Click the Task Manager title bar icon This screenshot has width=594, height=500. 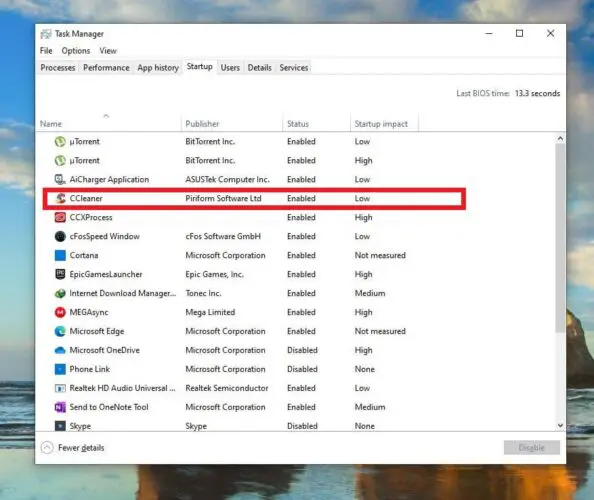46,34
